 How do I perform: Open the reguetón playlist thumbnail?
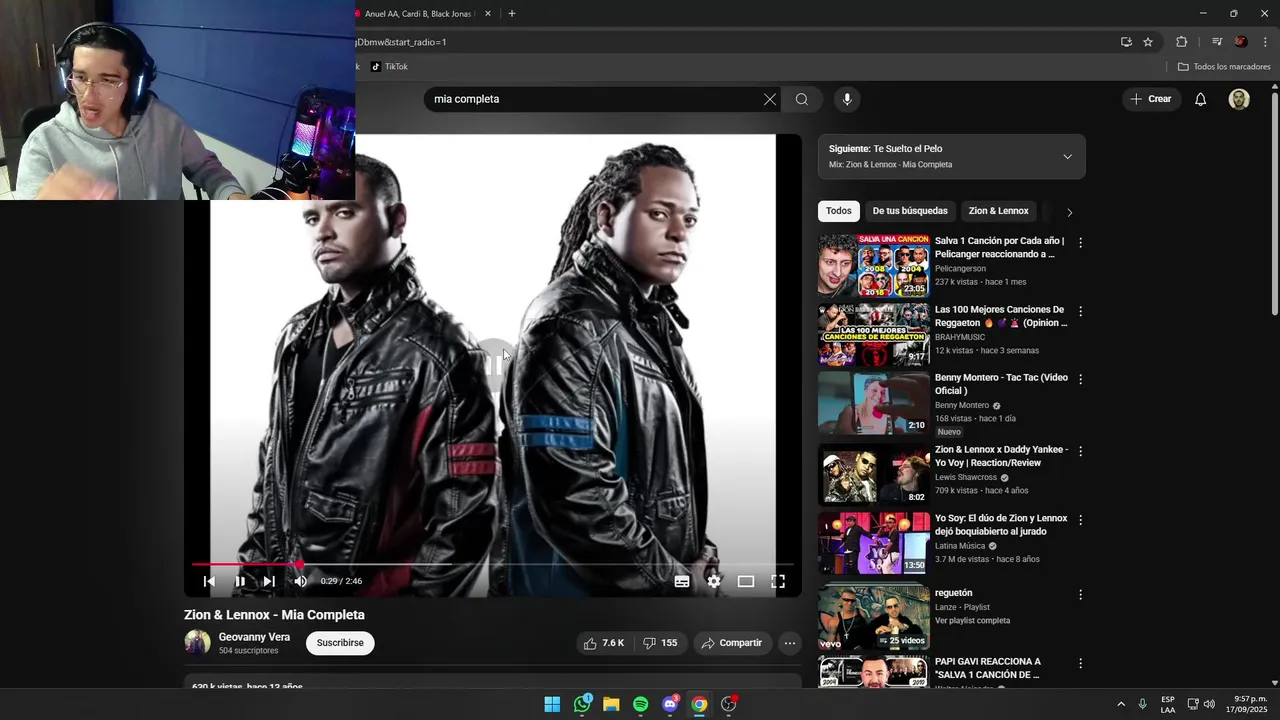tap(874, 617)
